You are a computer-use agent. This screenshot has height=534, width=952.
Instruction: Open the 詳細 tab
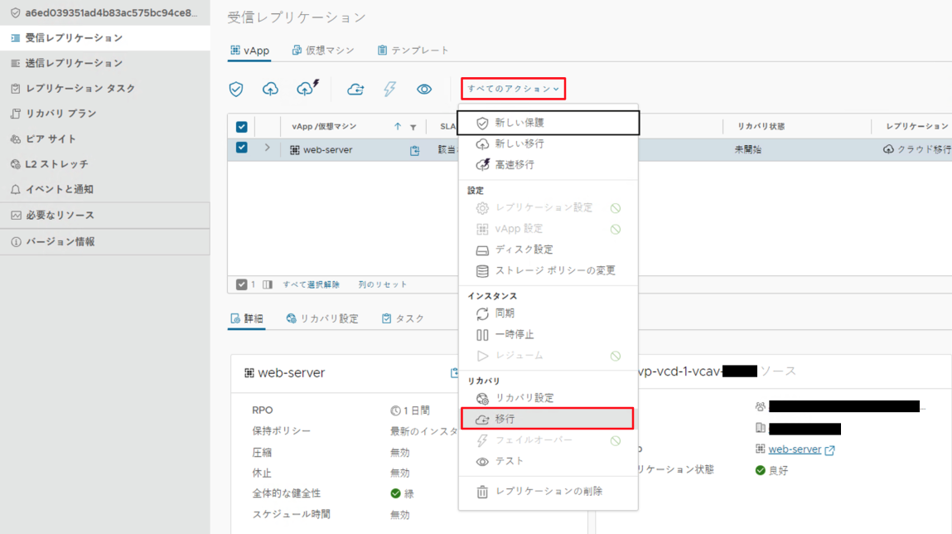click(x=246, y=318)
